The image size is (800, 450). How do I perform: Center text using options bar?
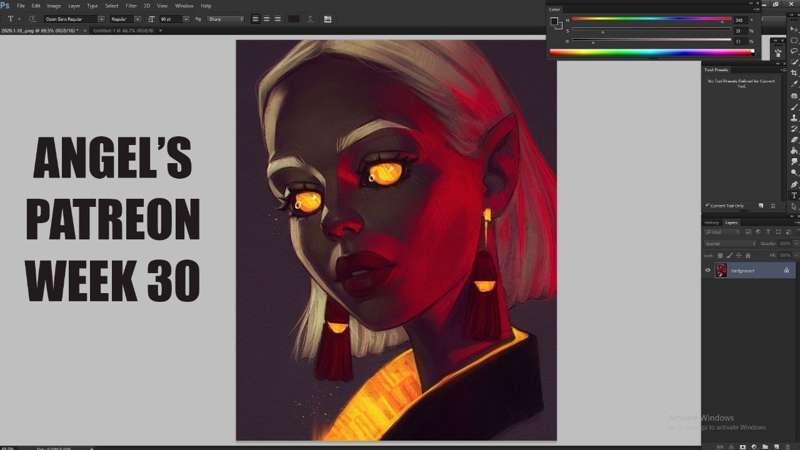pyautogui.click(x=266, y=19)
